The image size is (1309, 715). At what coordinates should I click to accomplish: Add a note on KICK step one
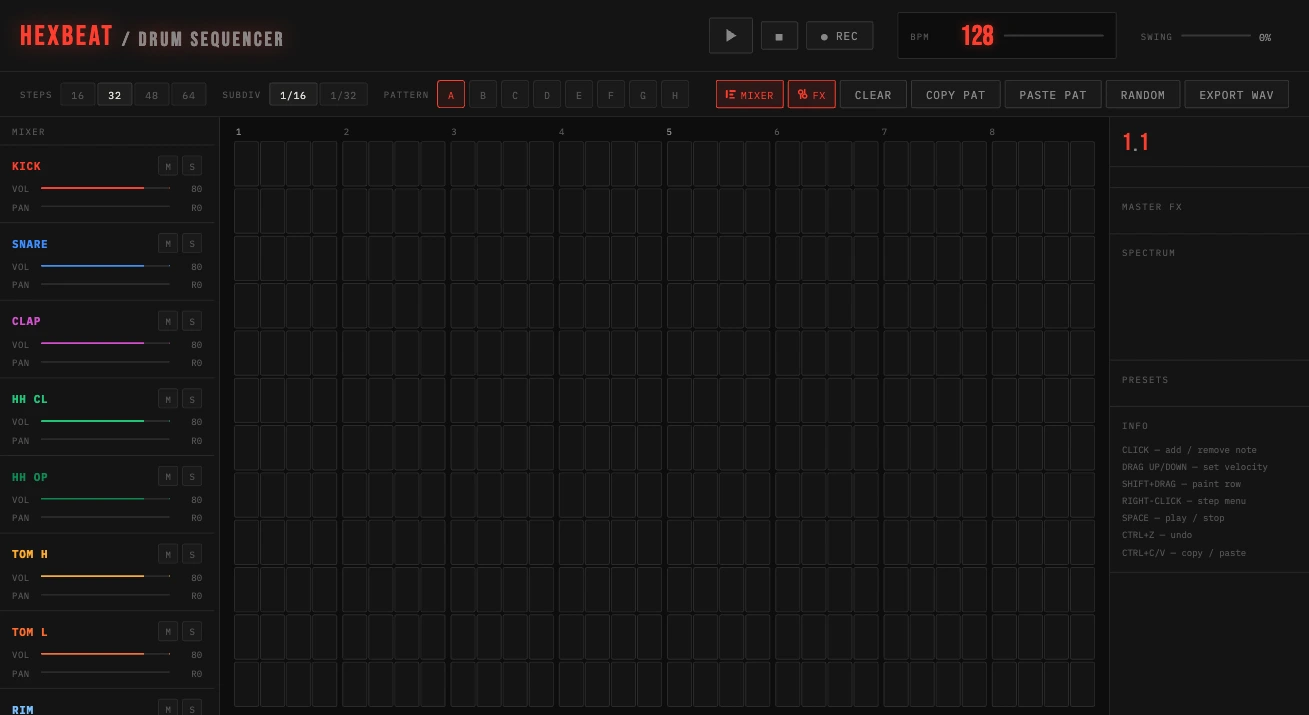tap(246, 164)
